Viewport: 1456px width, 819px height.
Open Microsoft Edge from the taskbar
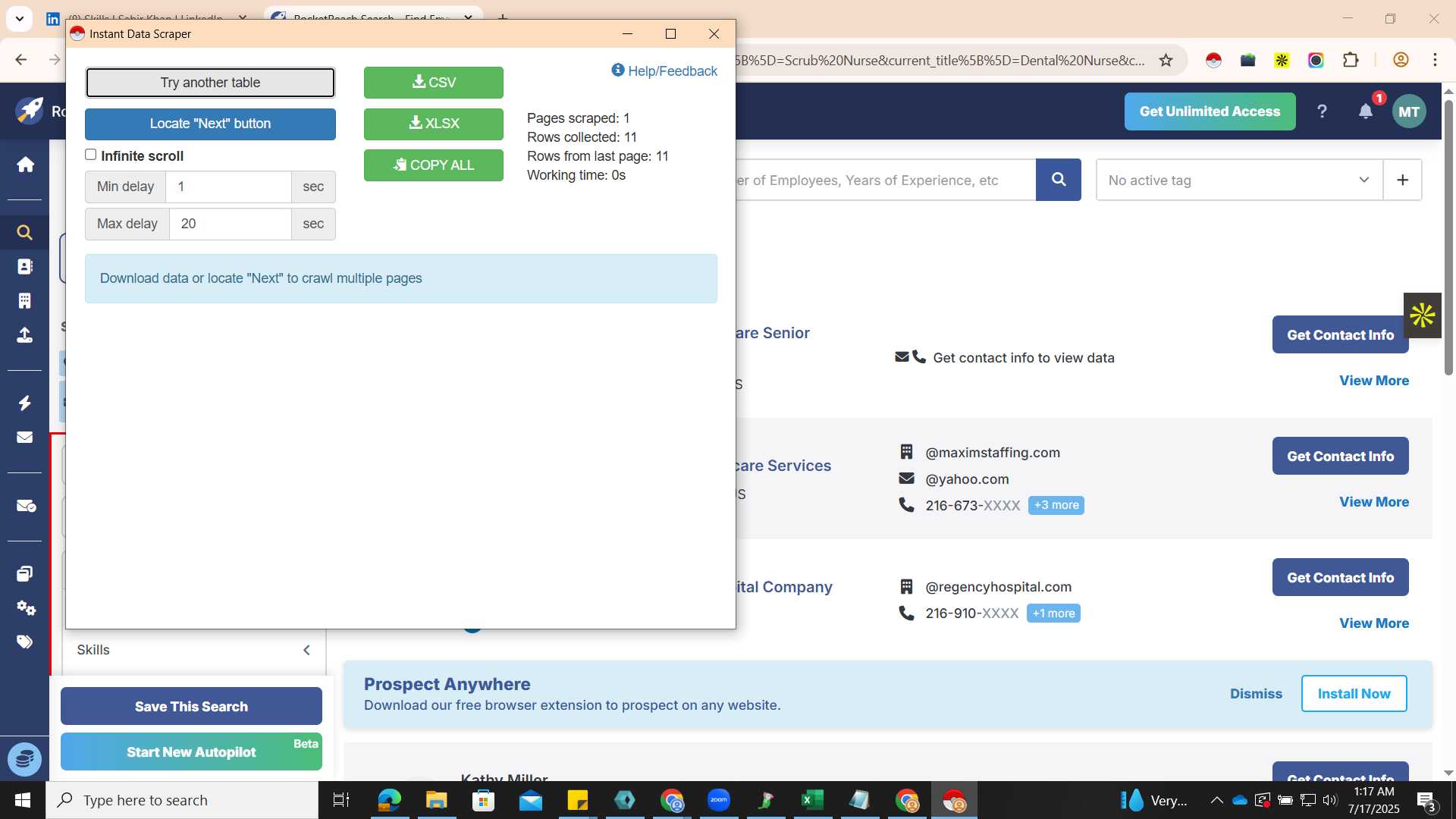389,800
